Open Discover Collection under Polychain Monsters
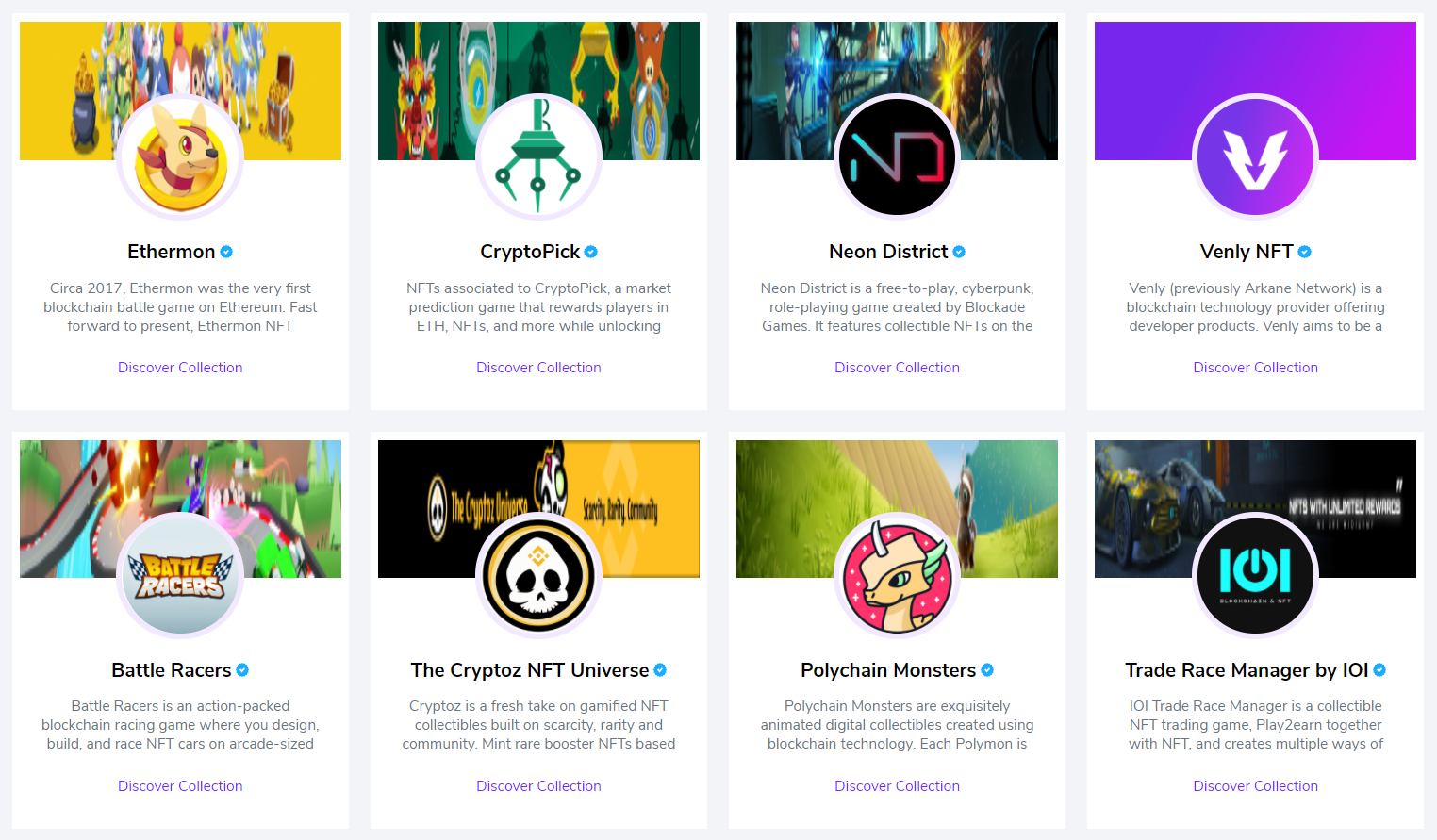 (897, 786)
